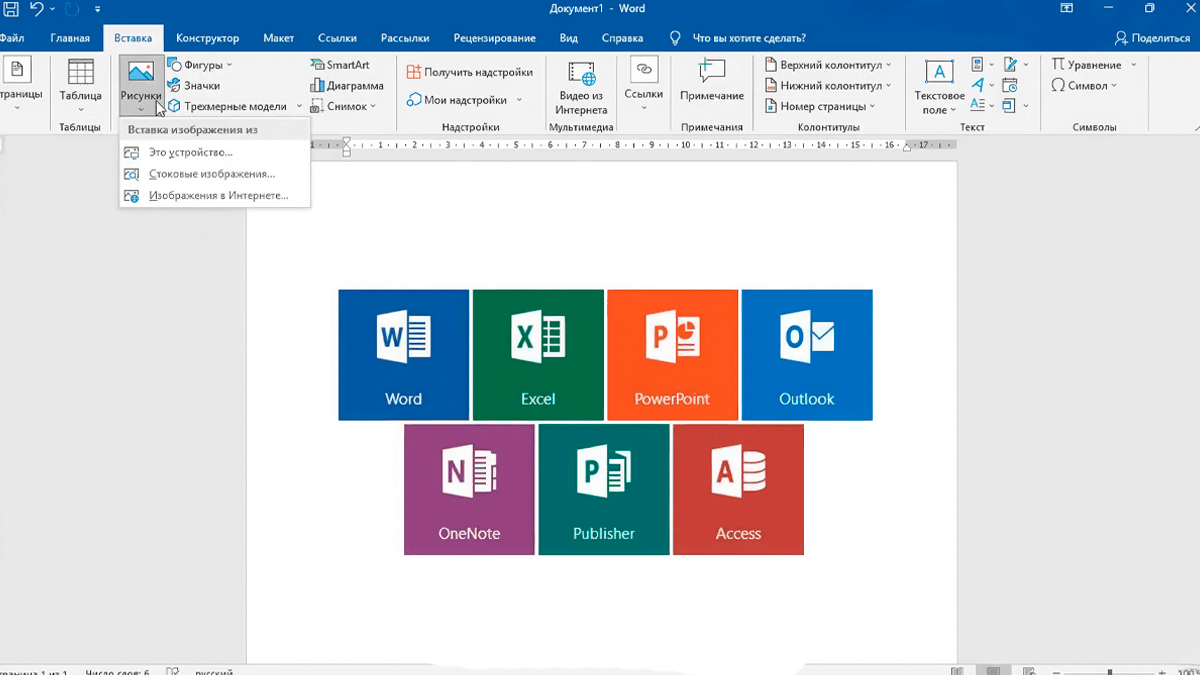This screenshot has height=675, width=1200.
Task: Open Нижний колонтитул footer dropdown
Action: 889,86
